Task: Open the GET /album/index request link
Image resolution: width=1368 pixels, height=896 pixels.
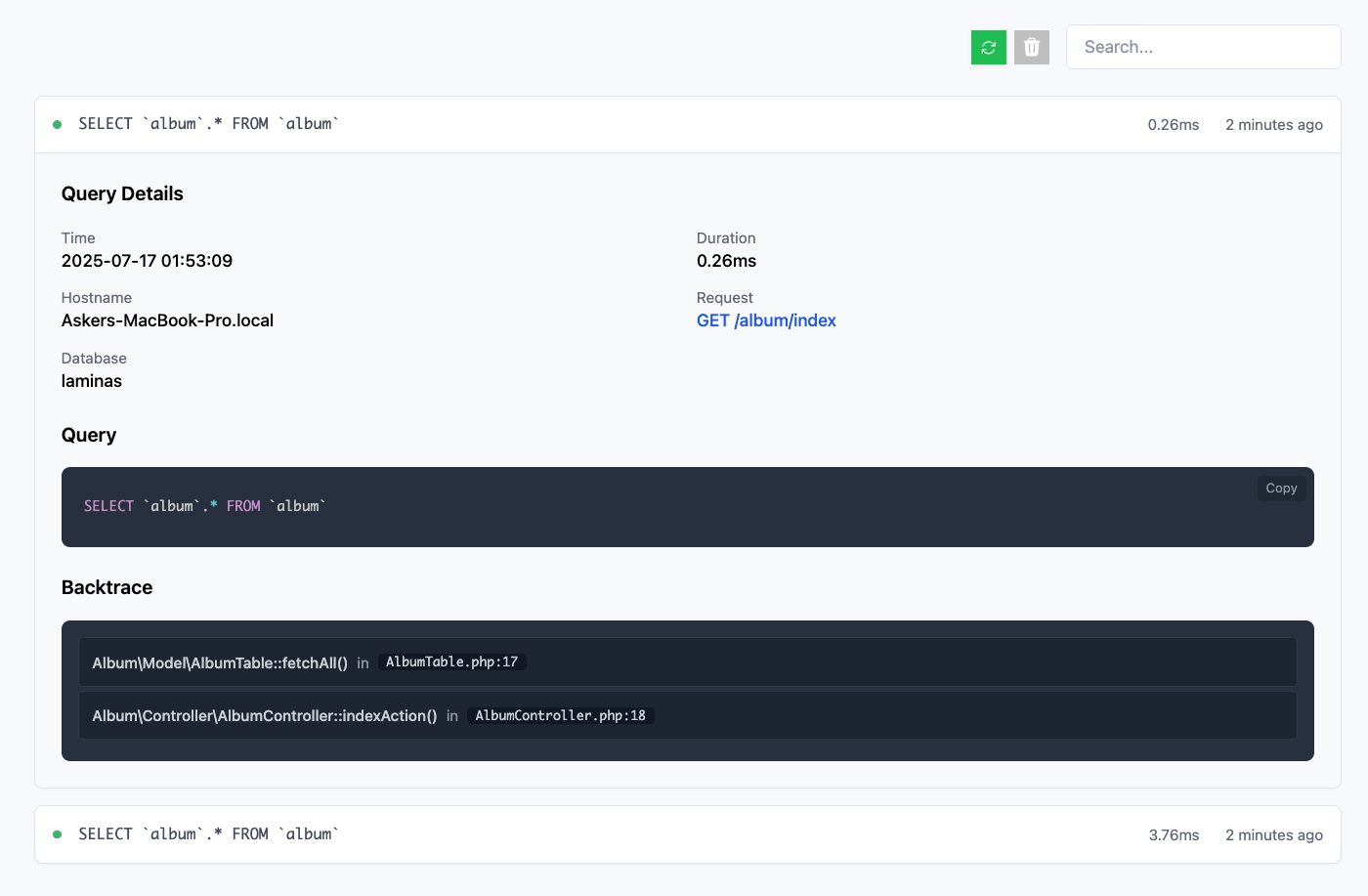Action: coord(766,320)
